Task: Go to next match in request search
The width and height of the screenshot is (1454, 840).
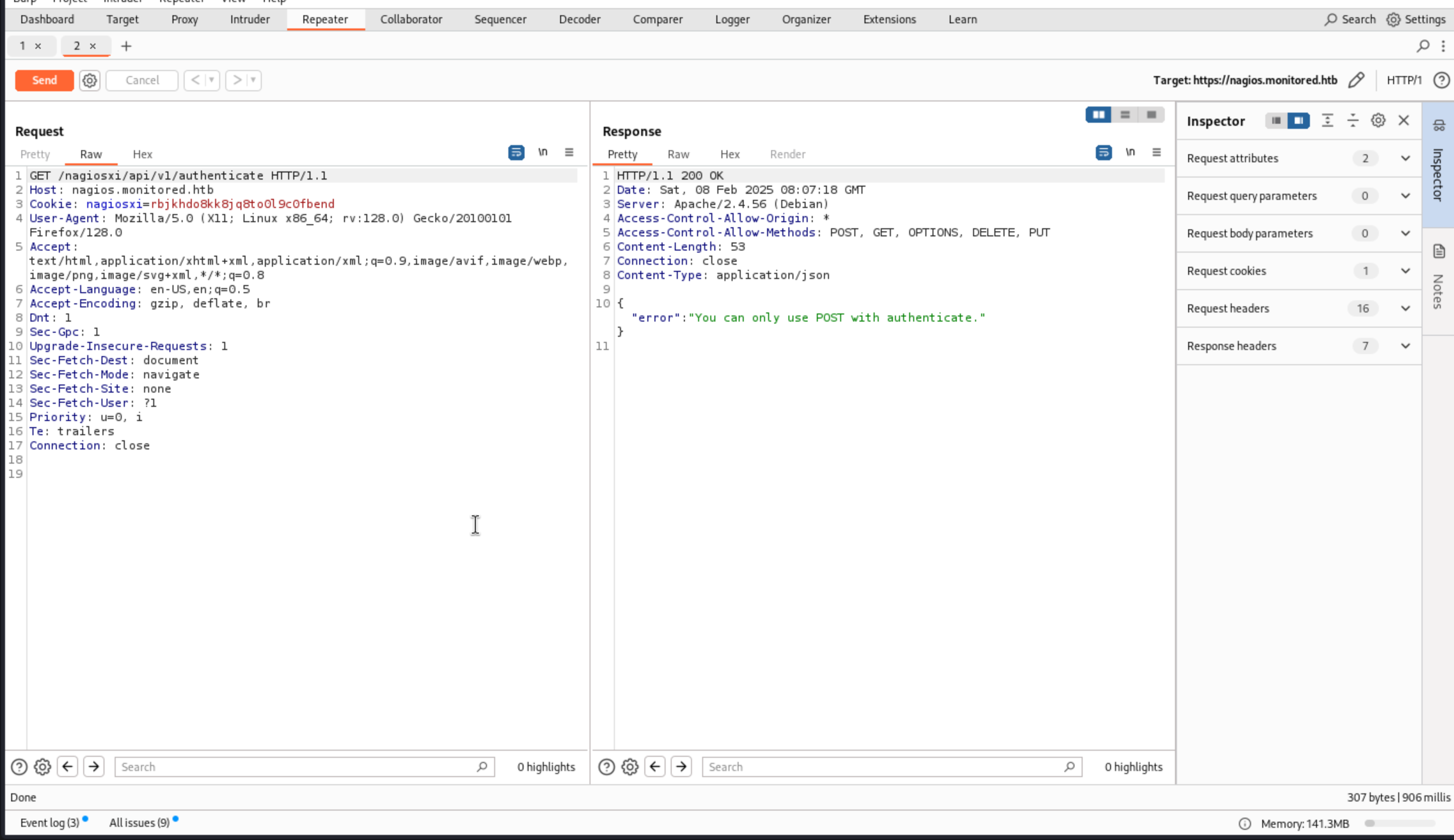Action: pos(94,767)
